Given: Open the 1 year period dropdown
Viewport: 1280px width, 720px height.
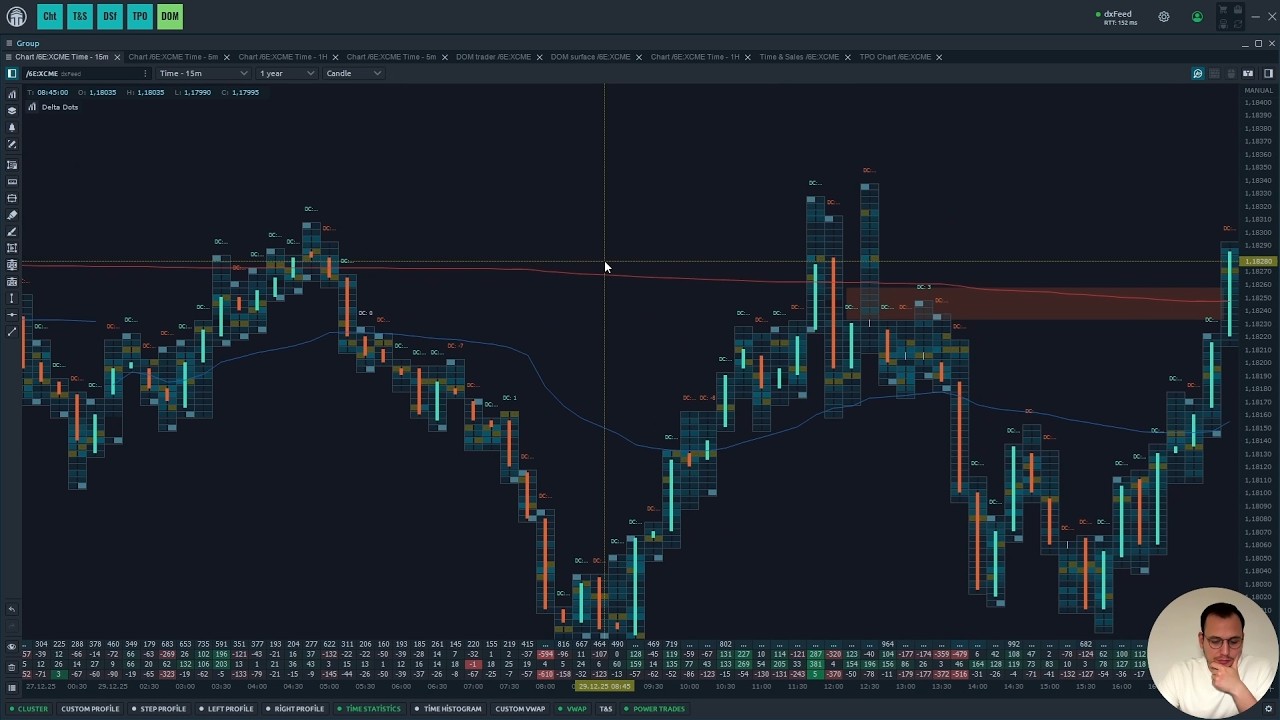Looking at the screenshot, I should coord(286,73).
